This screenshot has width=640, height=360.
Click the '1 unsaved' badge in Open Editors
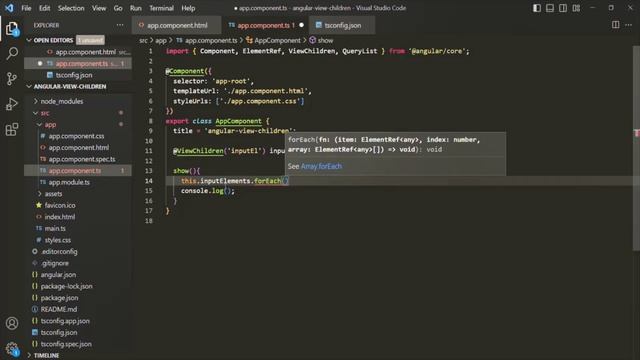90,40
